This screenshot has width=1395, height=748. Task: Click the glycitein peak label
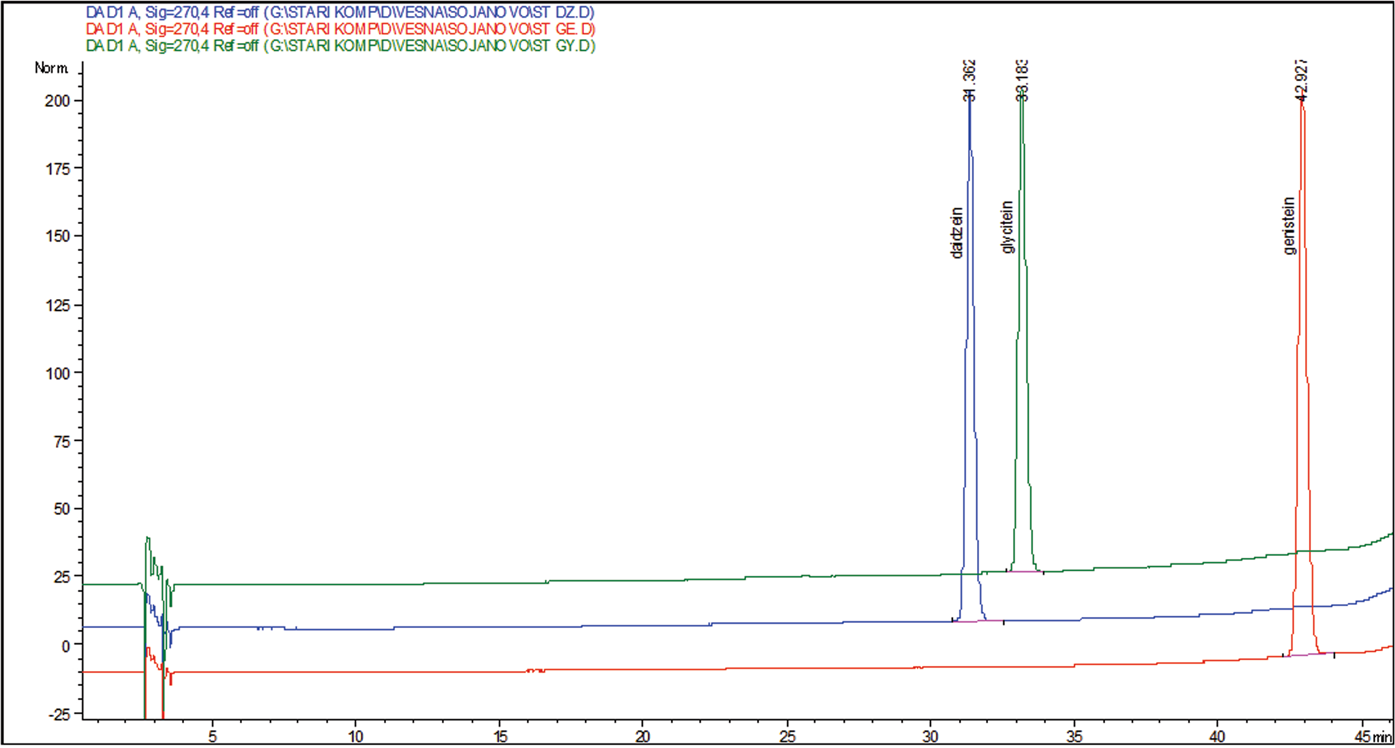point(1008,225)
